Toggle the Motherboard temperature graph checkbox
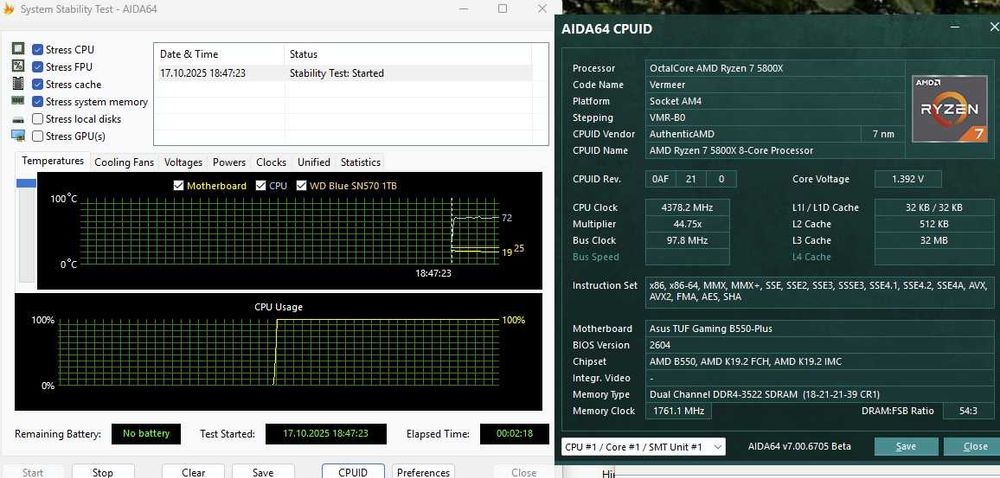This screenshot has height=478, width=1000. pos(179,185)
